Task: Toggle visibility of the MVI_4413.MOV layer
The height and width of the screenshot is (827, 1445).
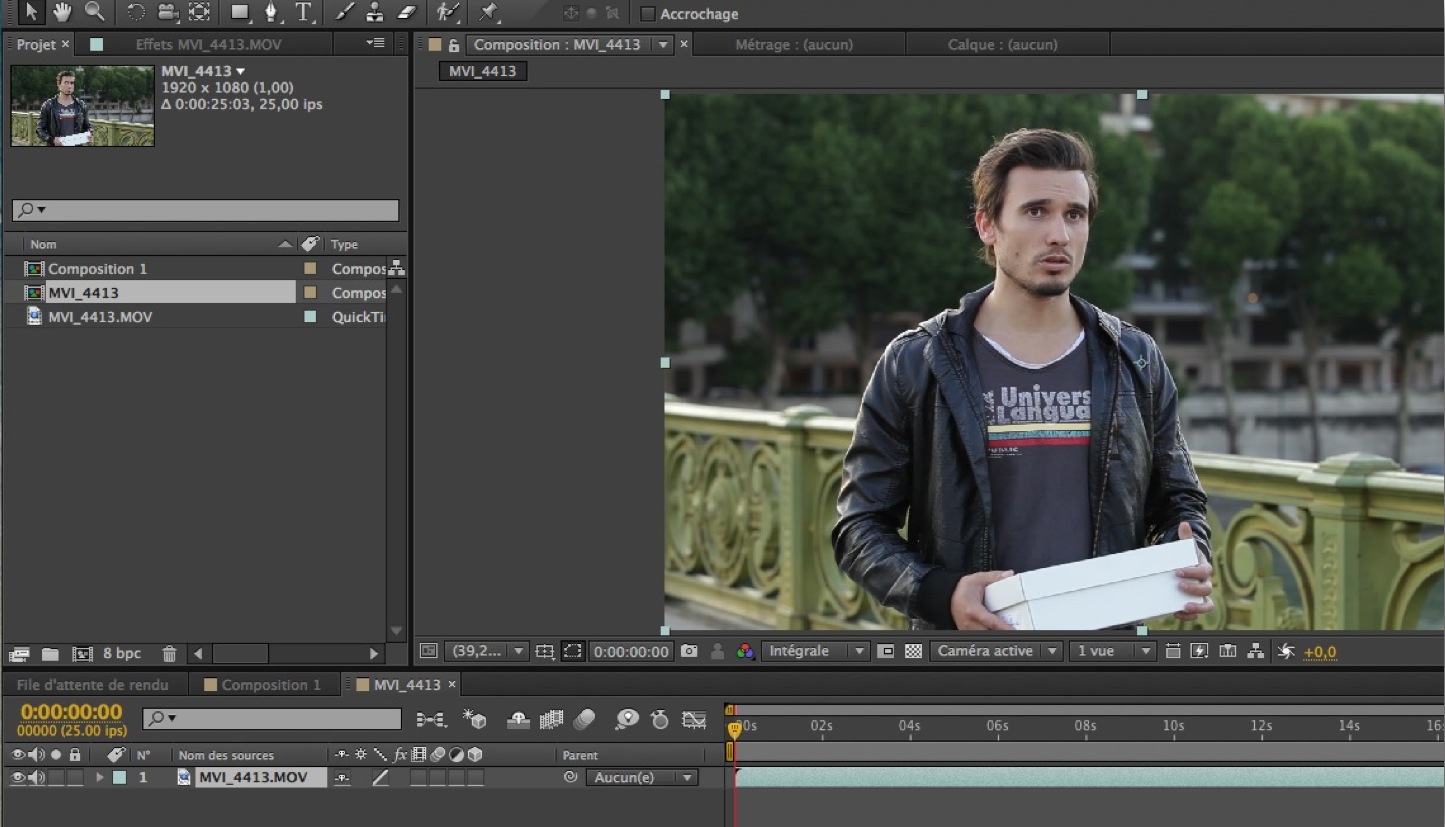Action: pyautogui.click(x=17, y=777)
